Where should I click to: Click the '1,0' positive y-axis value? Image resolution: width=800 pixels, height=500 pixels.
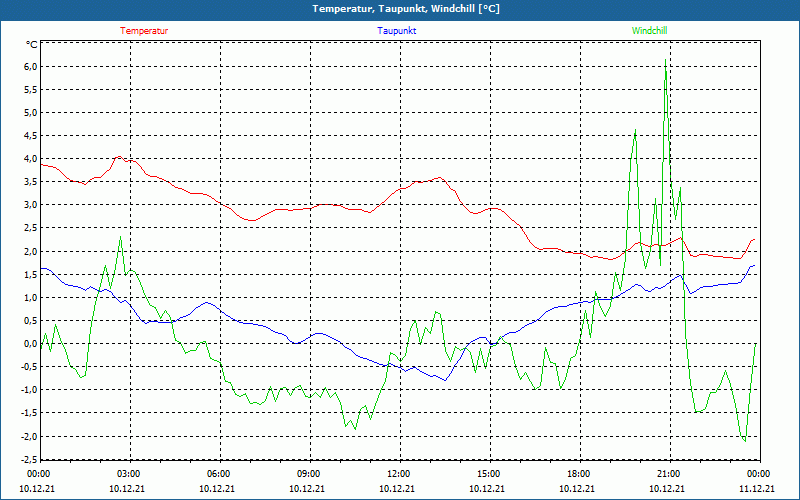tap(30, 297)
